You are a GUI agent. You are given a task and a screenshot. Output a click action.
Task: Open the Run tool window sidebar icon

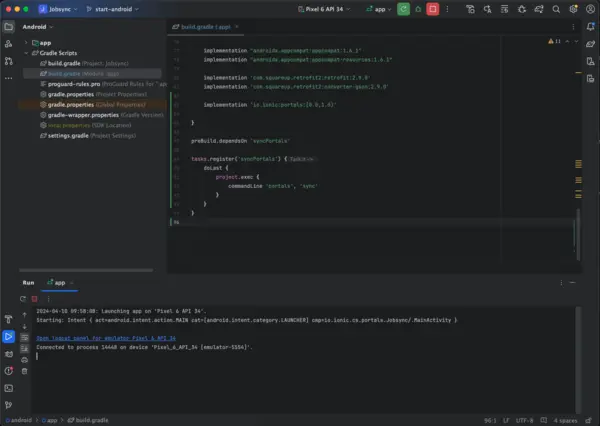pos(9,337)
